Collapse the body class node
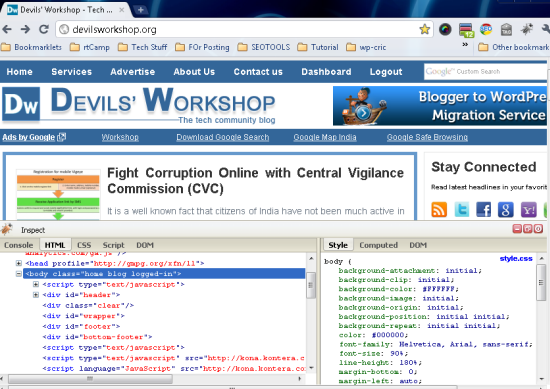This screenshot has width=550, height=389. pyautogui.click(x=19, y=274)
